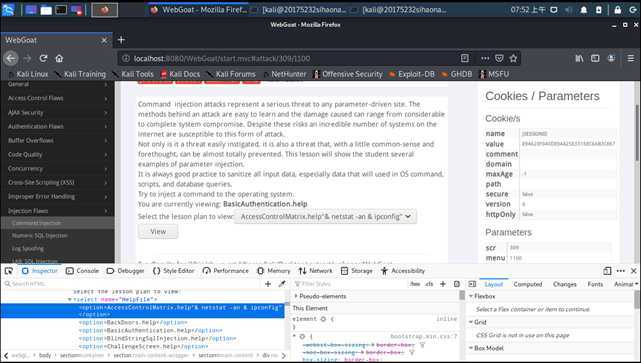Open Firefox library icon

click(x=579, y=58)
